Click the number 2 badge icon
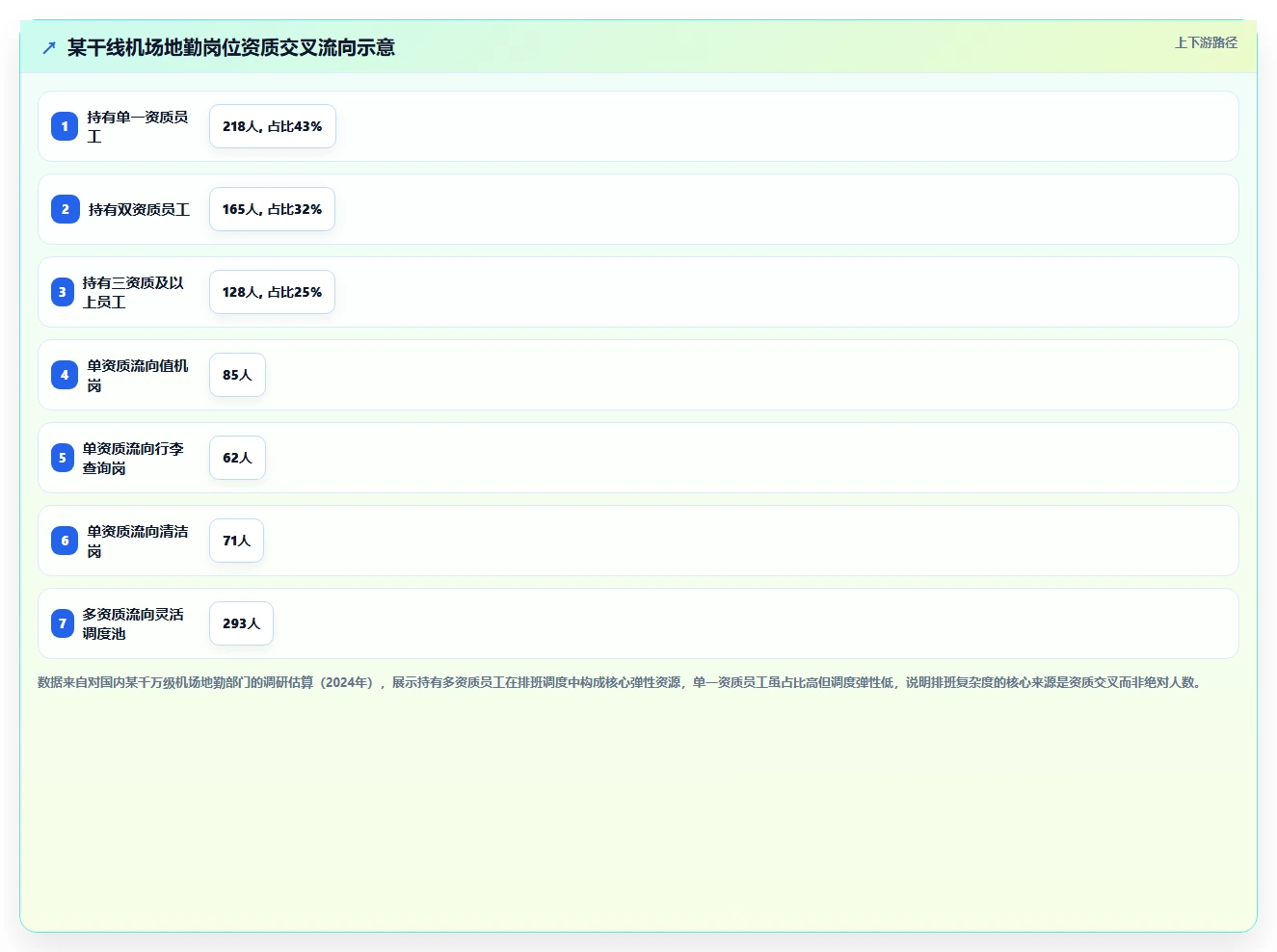 66,209
